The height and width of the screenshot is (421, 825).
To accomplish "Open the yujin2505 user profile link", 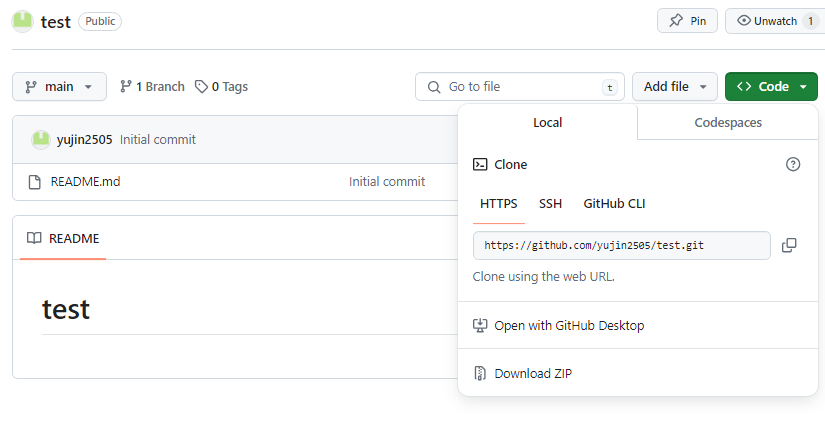I will coord(84,139).
